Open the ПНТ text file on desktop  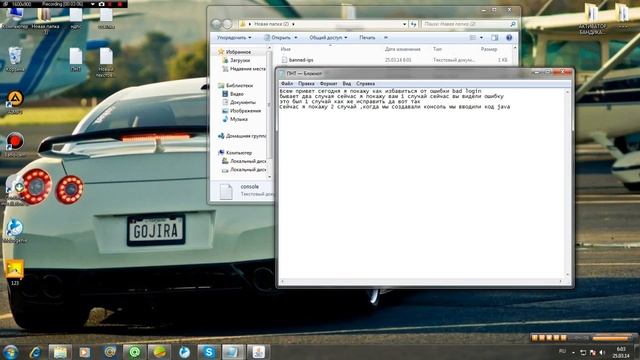[x=76, y=60]
